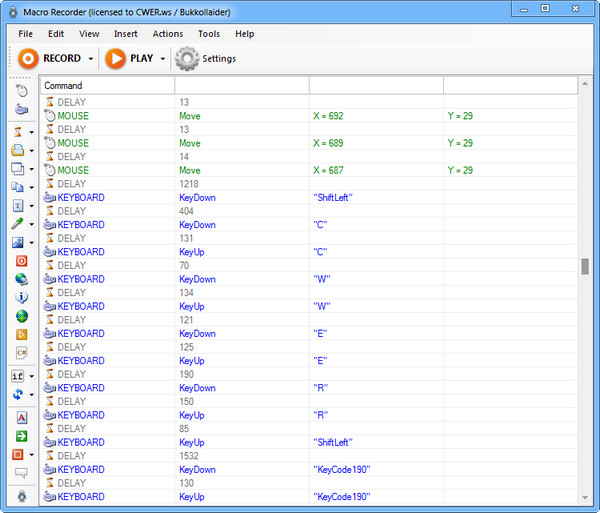Click the C# script icon in sidebar
Screen dimensions: 600x513
coord(21,353)
